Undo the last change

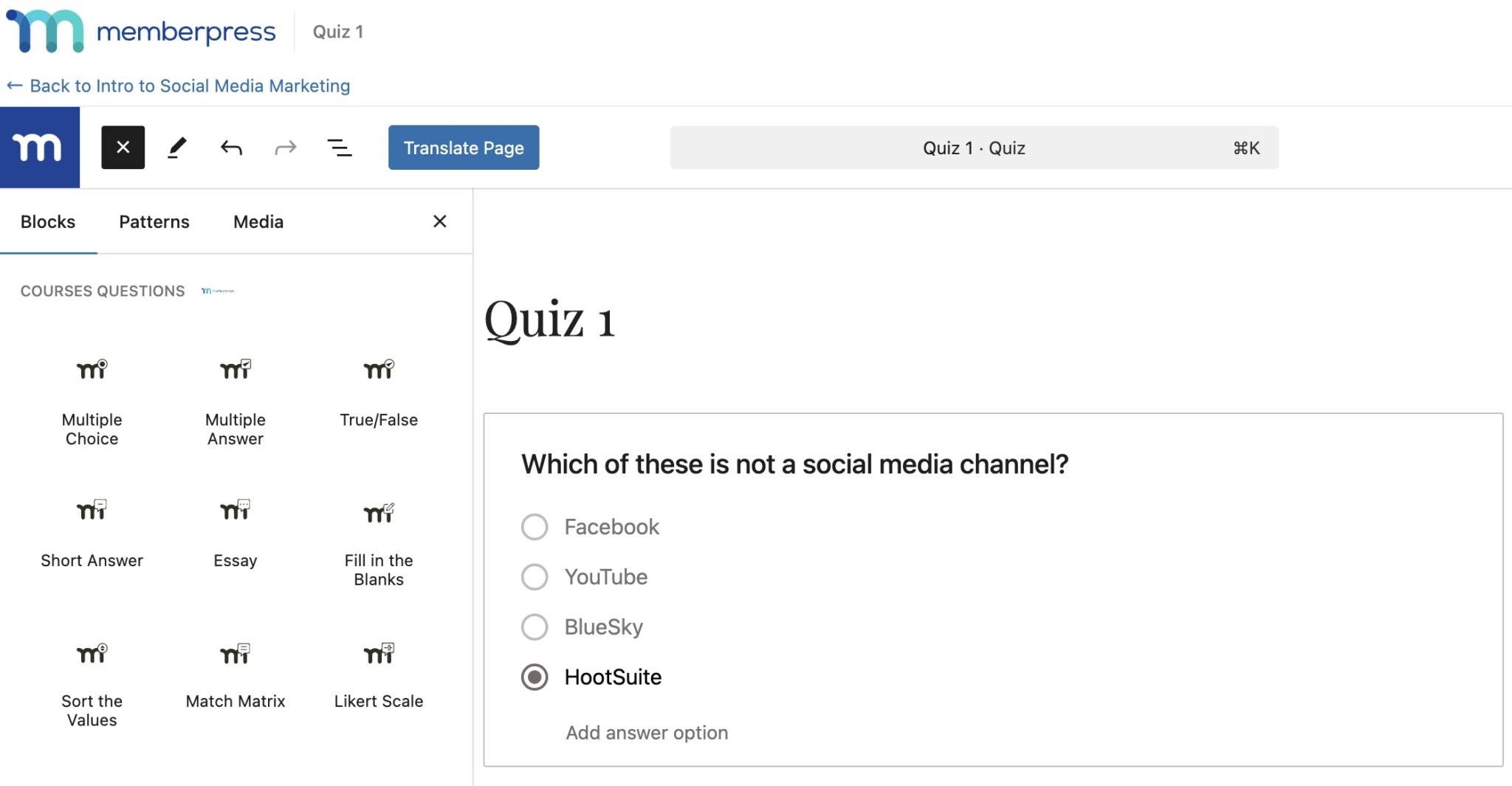click(231, 147)
